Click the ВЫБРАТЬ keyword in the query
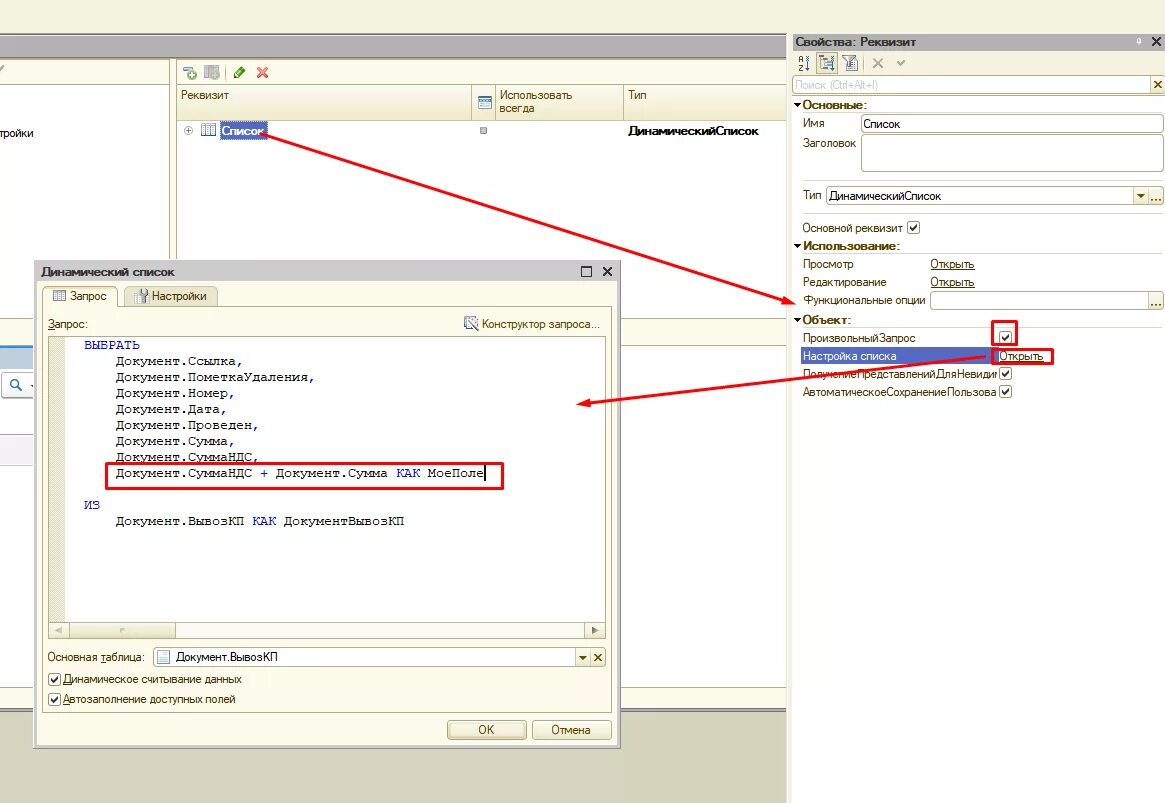 tap(111, 345)
